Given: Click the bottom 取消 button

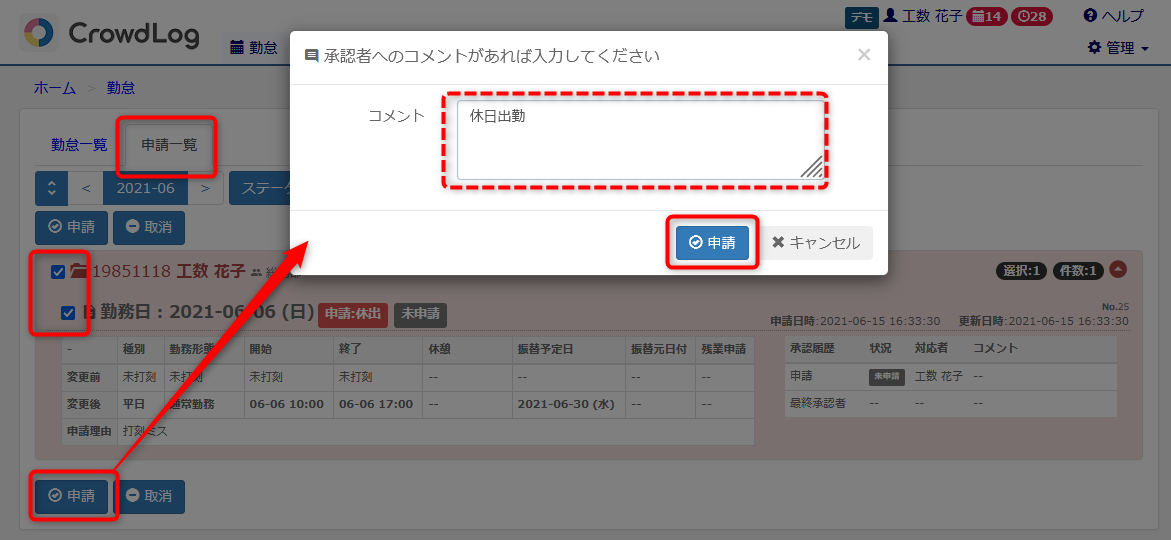Looking at the screenshot, I should 149,496.
